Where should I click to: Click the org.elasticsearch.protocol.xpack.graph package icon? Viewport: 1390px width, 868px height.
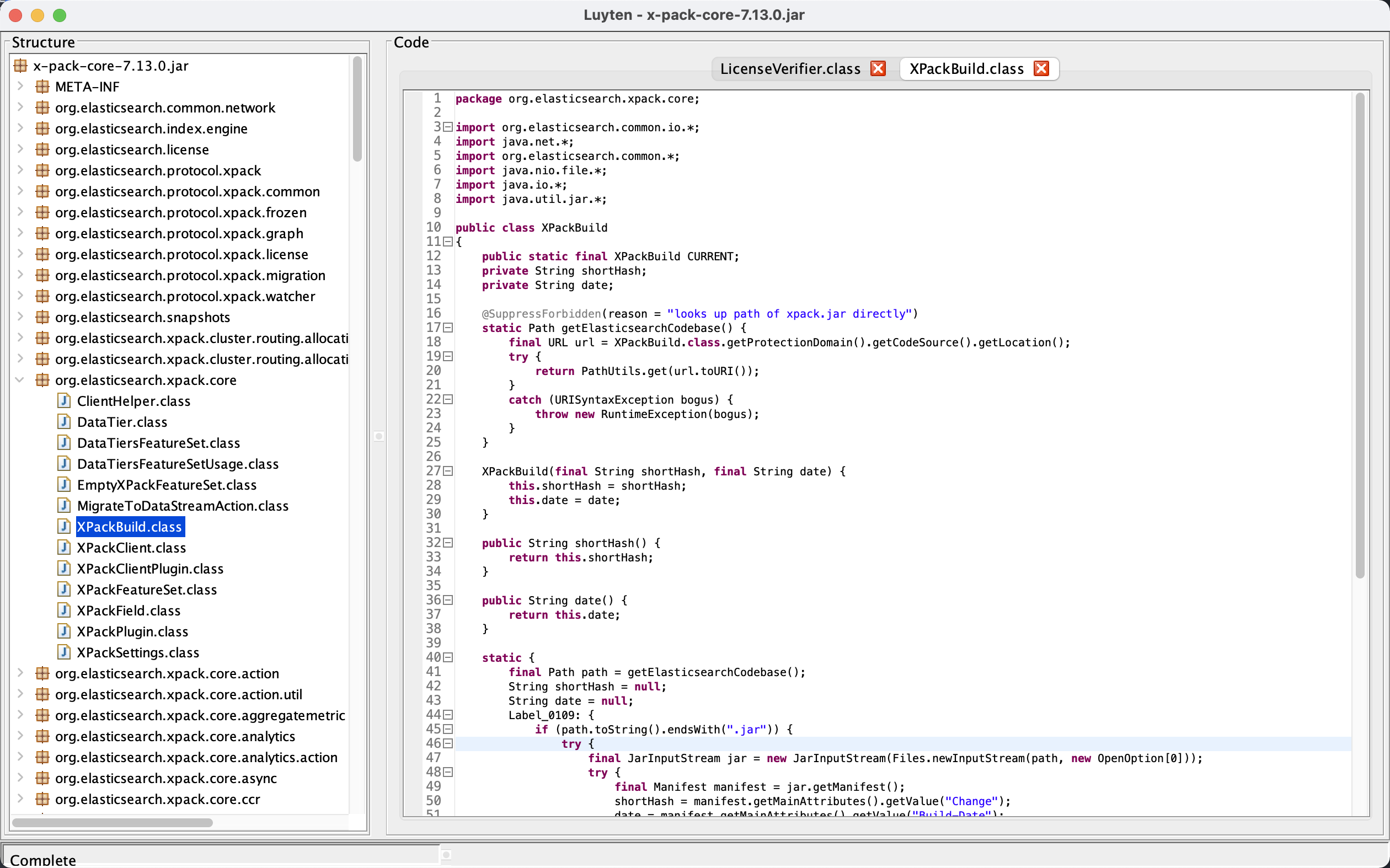[x=42, y=233]
